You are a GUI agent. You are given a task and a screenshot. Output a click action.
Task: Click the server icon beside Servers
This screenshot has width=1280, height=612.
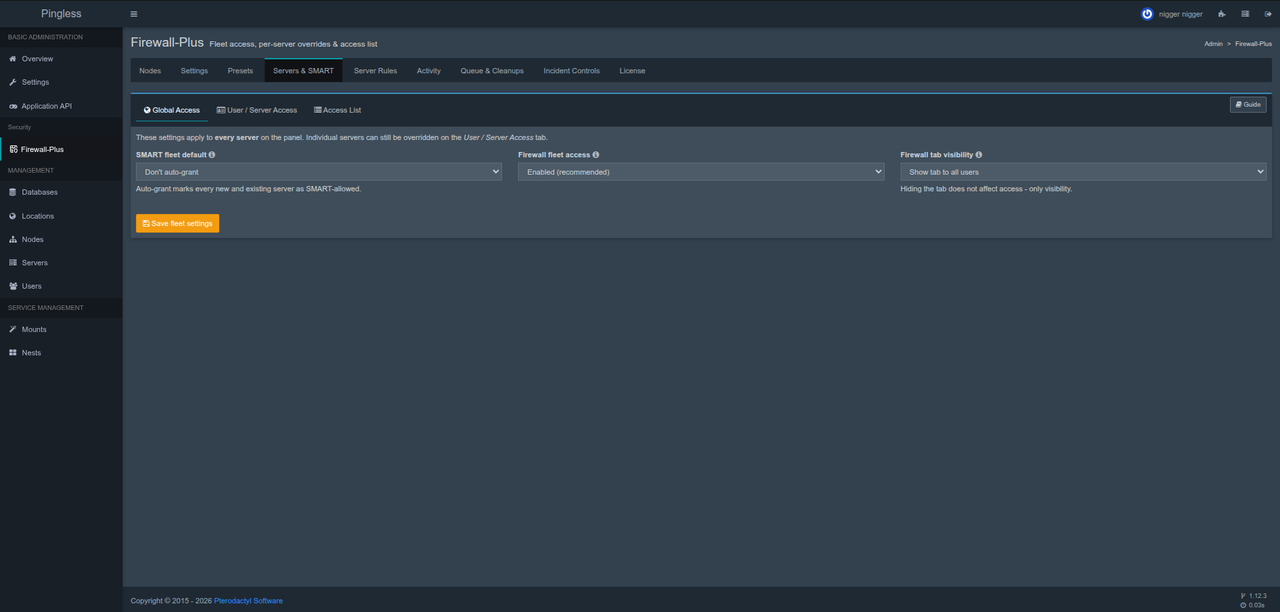pyautogui.click(x=13, y=262)
